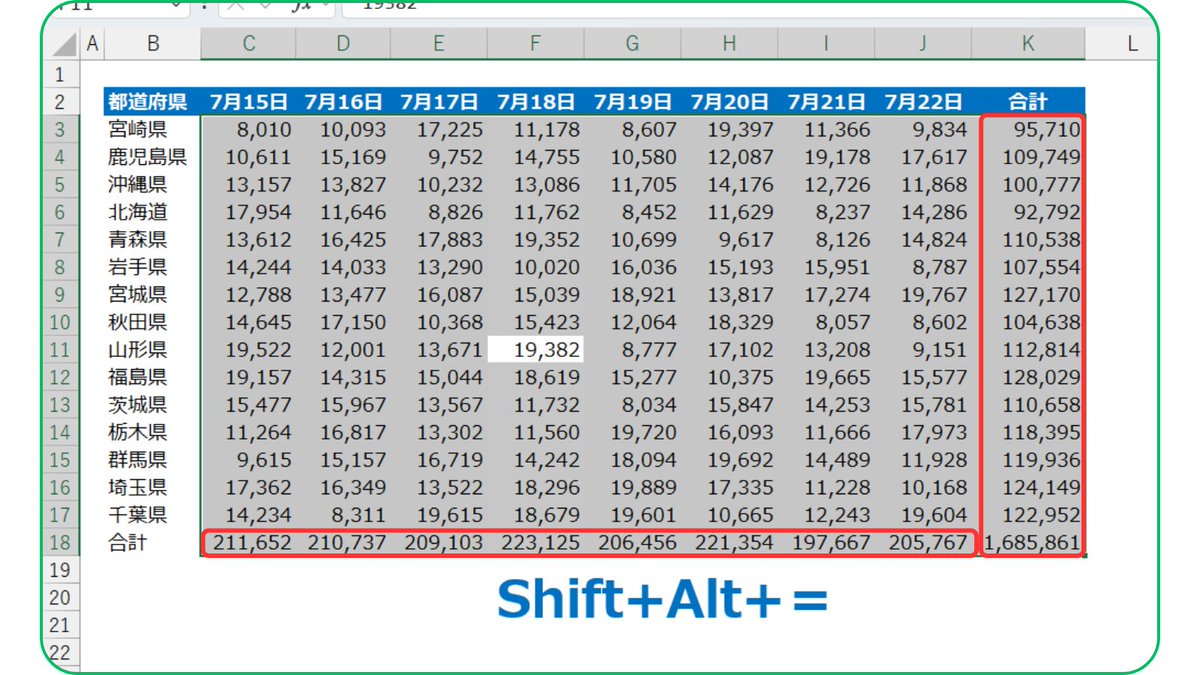
Task: Select column G header
Action: click(632, 43)
